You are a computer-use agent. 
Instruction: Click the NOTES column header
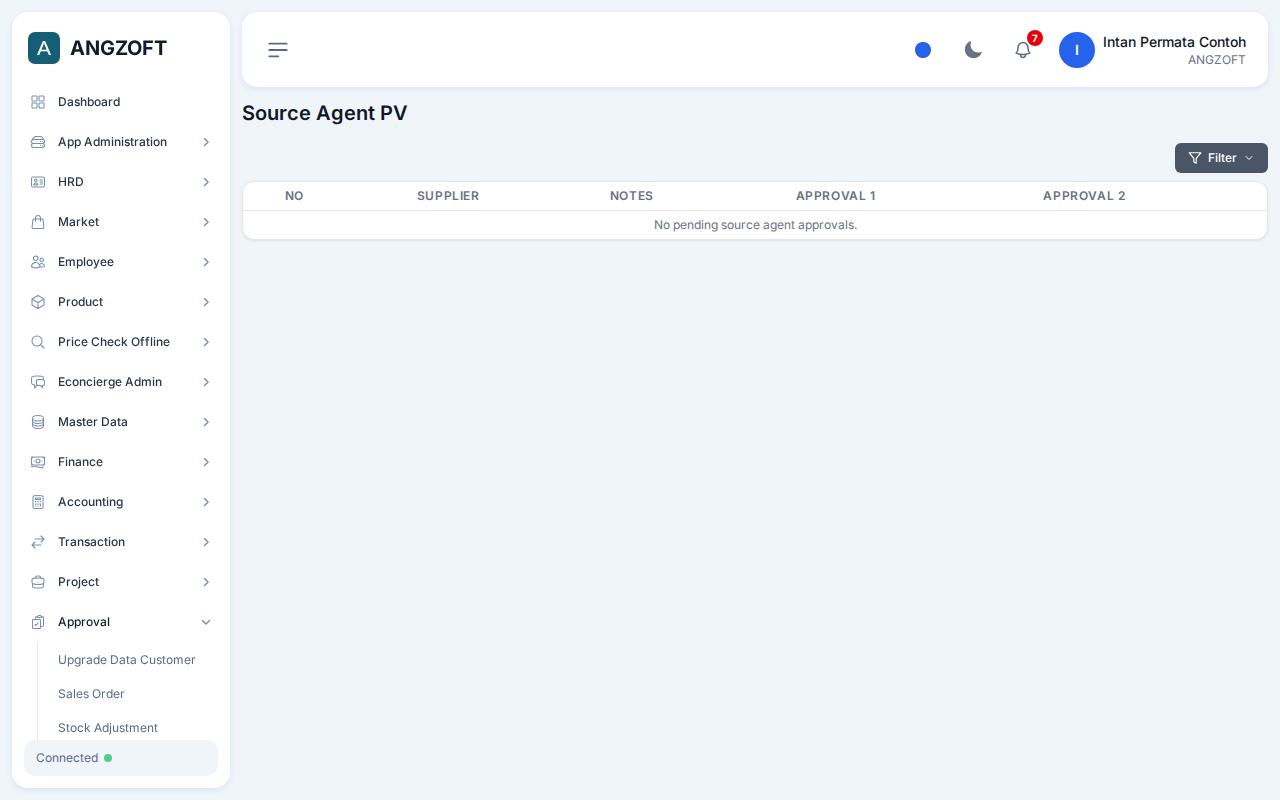(631, 196)
